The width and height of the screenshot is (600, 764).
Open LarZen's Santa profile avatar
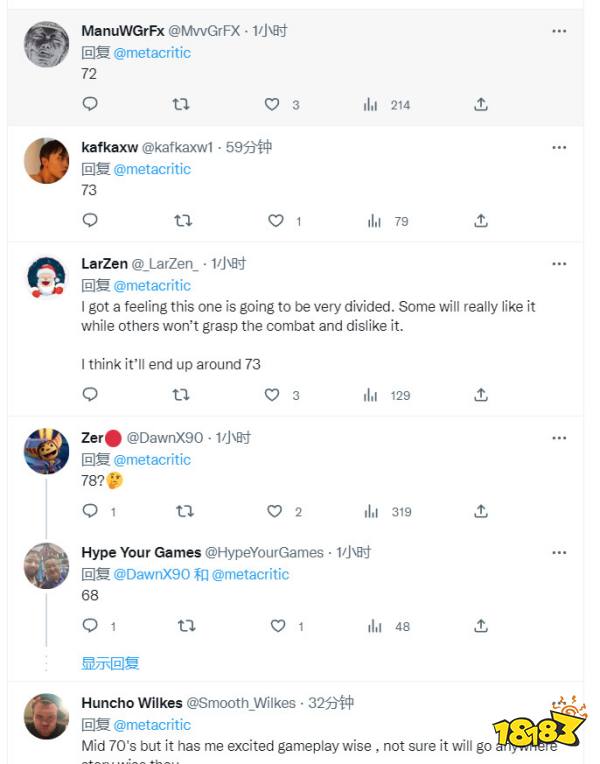point(46,277)
